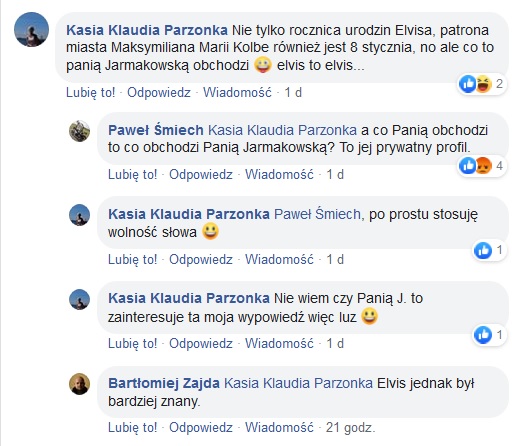
Task: Click the tagged Paweł Śmiech mention in Kasia's reply
Action: pyautogui.click(x=317, y=214)
